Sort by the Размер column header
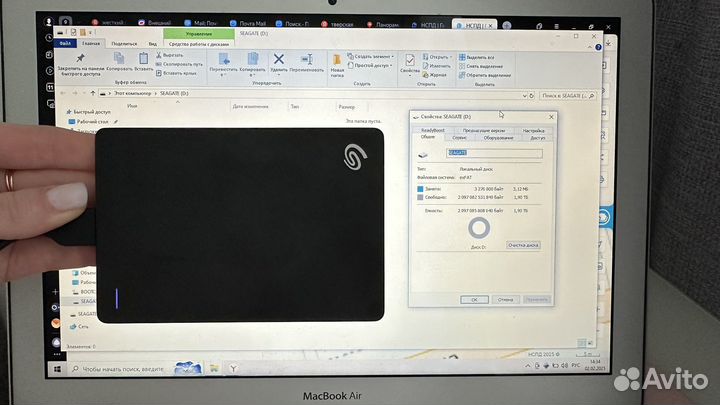Screen dimensions: 720x405 point(346,107)
